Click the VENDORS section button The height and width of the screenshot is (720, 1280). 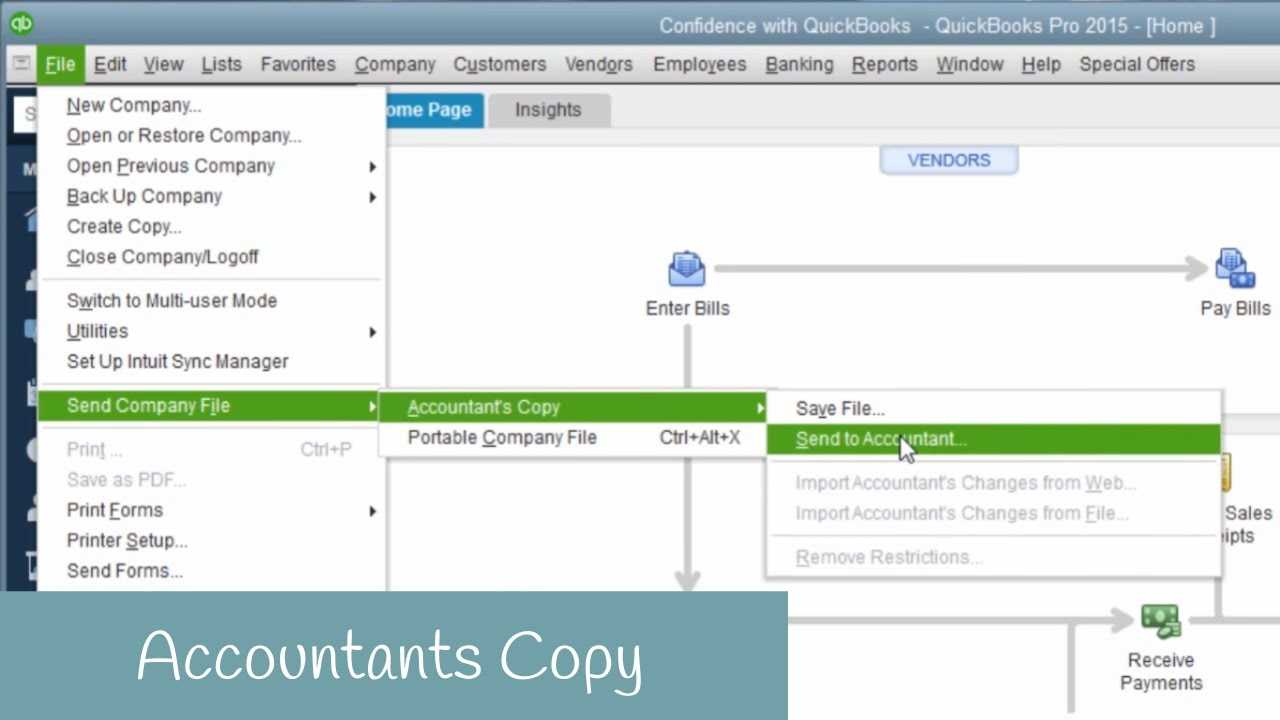click(x=949, y=160)
